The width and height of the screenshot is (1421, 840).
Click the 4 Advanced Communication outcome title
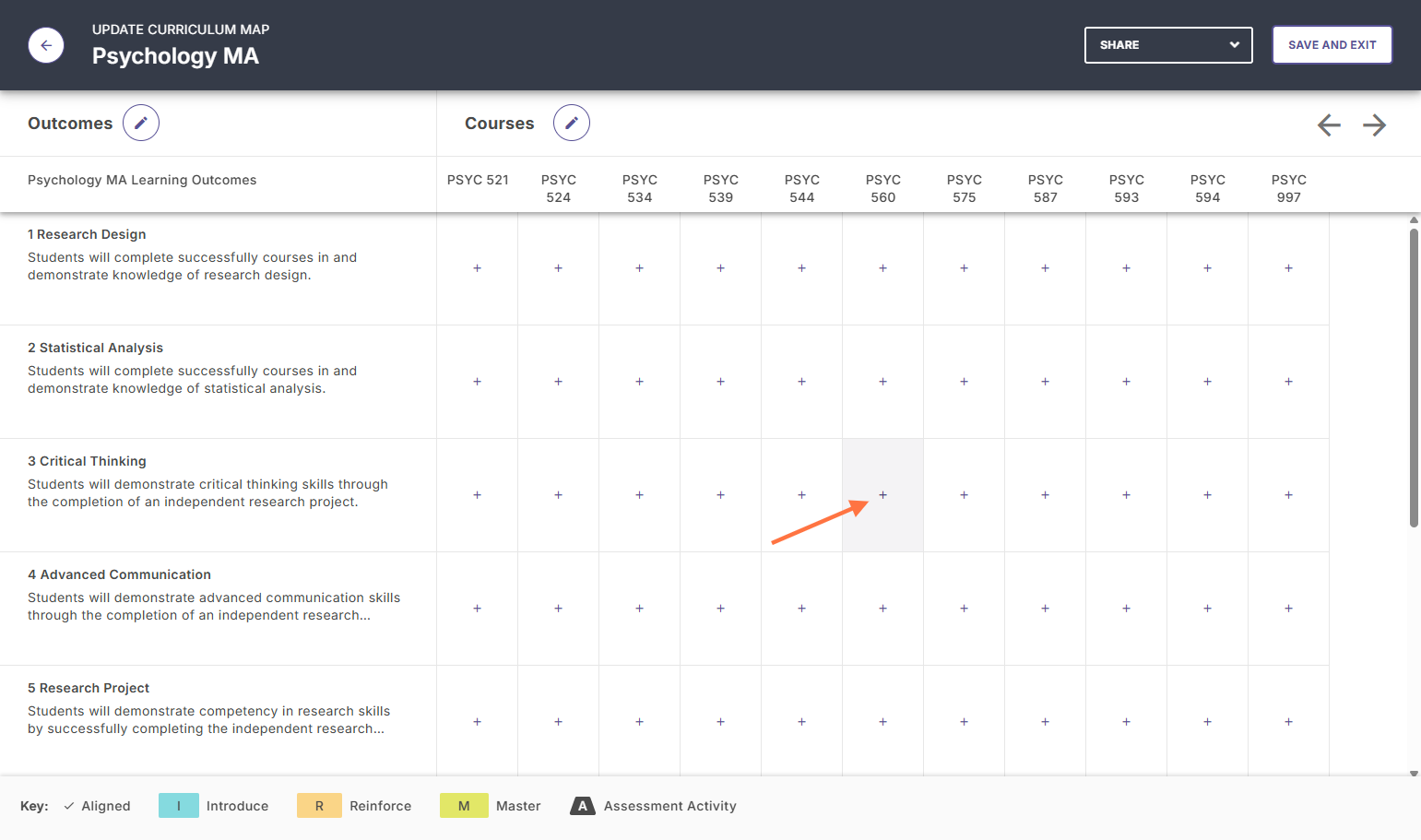(x=119, y=574)
